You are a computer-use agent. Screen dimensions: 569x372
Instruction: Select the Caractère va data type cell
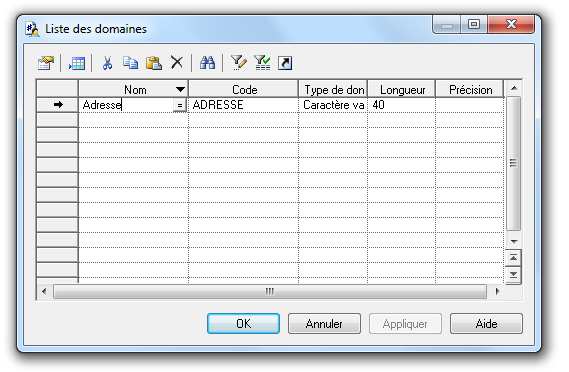(x=333, y=105)
